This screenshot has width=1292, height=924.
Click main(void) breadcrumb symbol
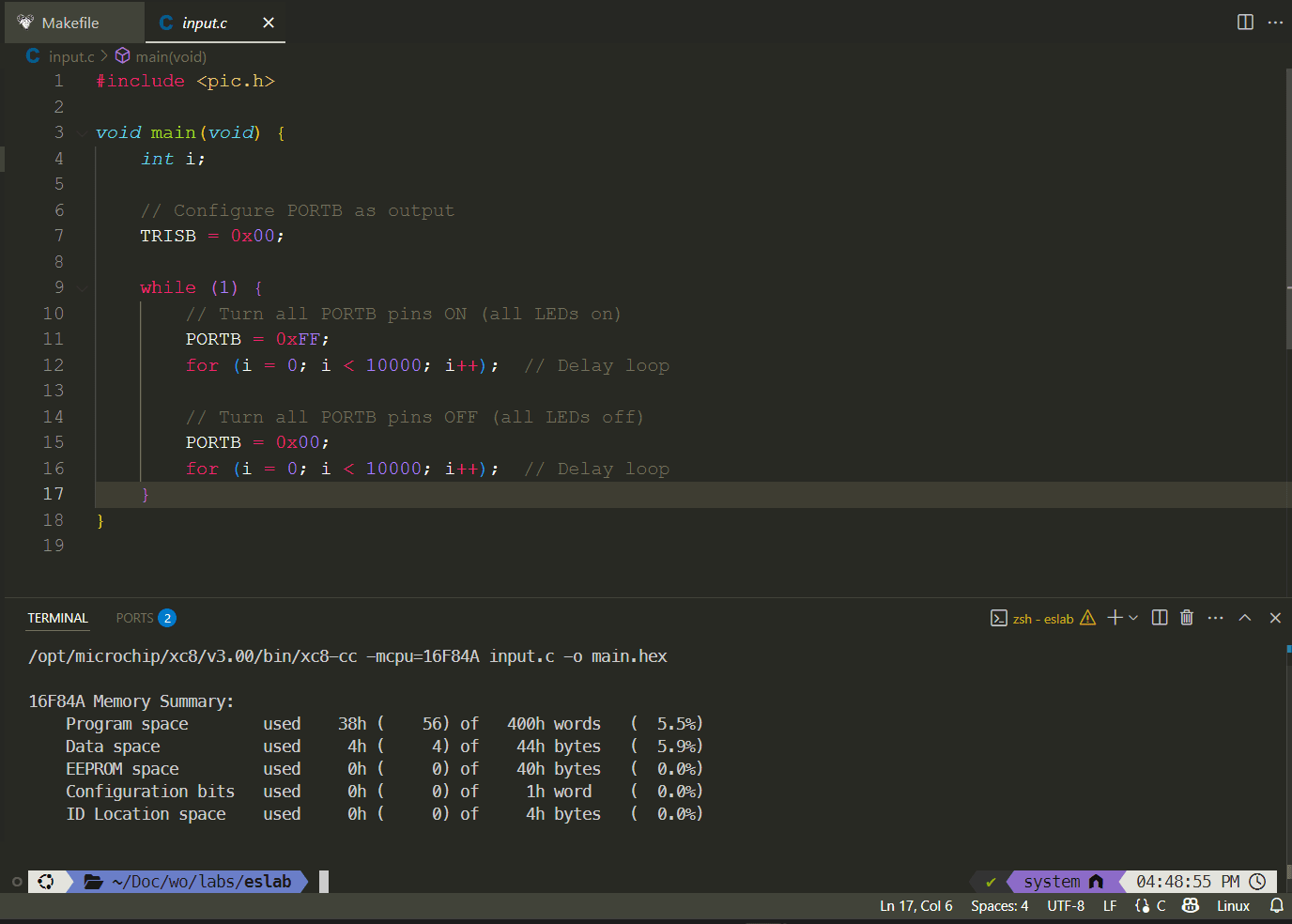[x=171, y=56]
